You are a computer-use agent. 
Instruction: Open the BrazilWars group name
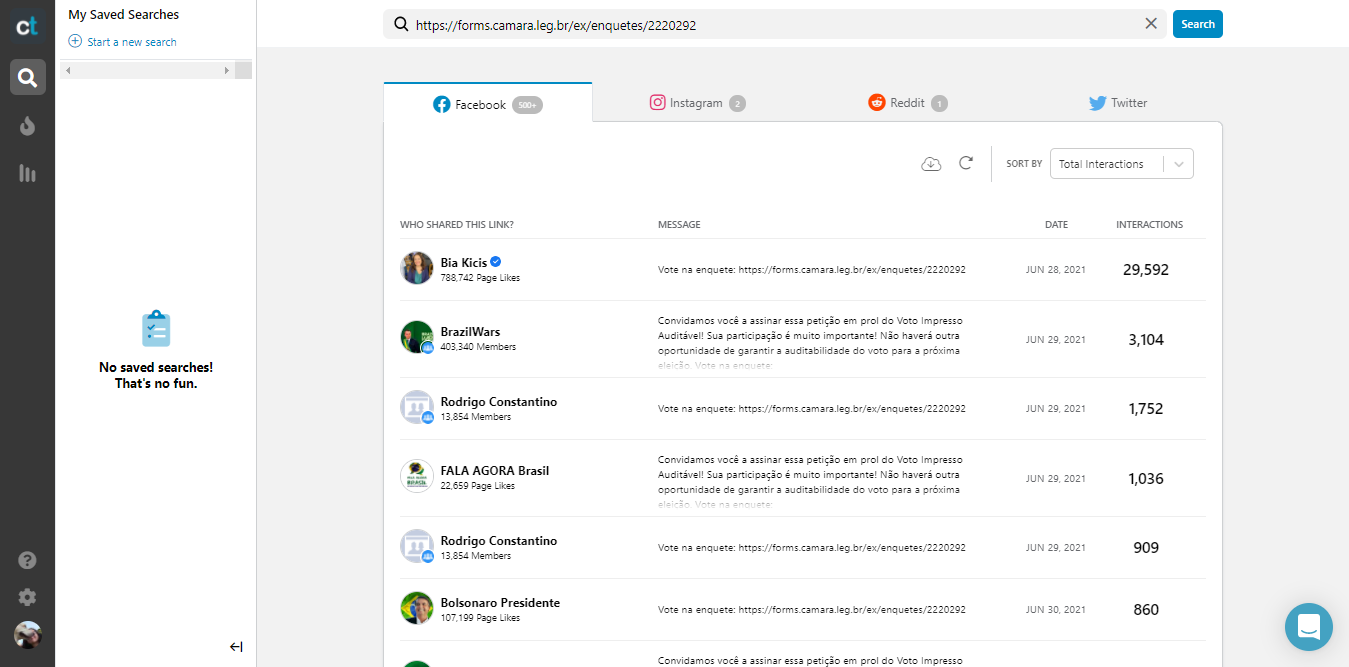pyautogui.click(x=470, y=332)
